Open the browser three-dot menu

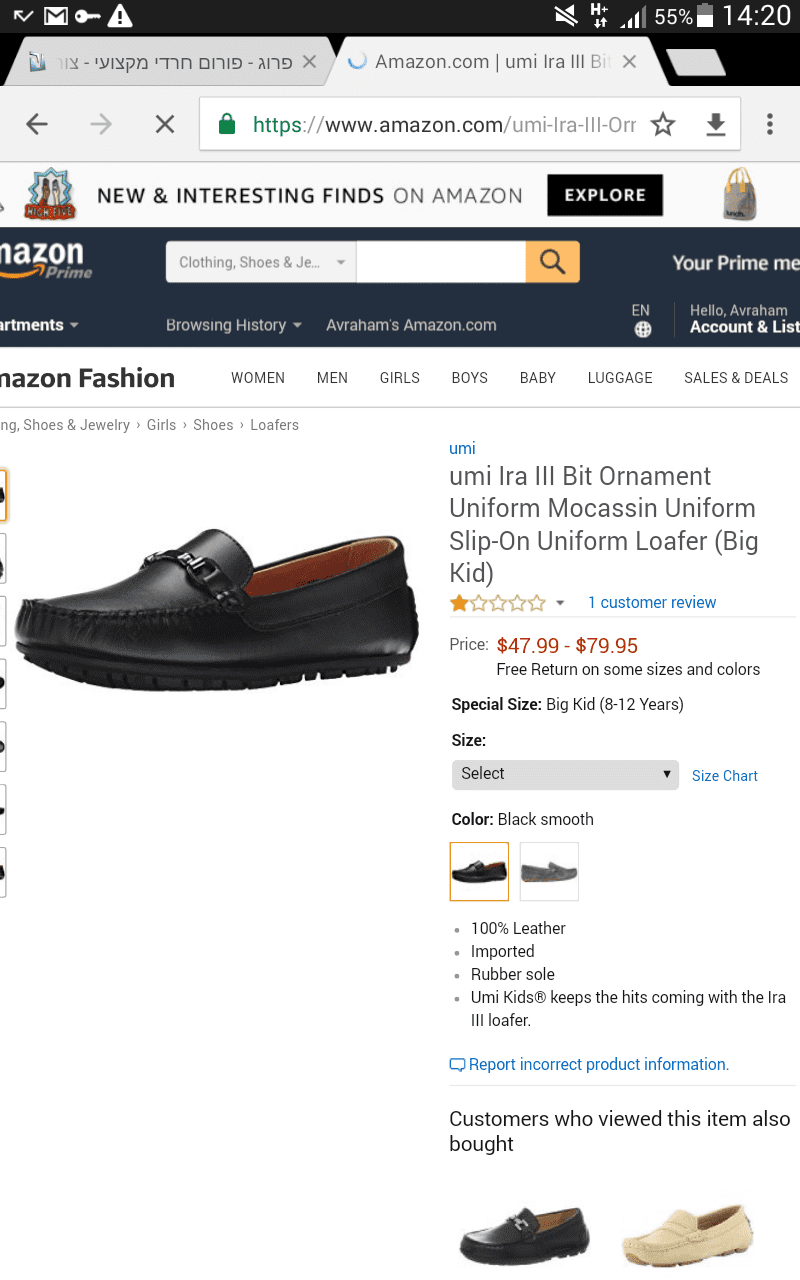(769, 124)
